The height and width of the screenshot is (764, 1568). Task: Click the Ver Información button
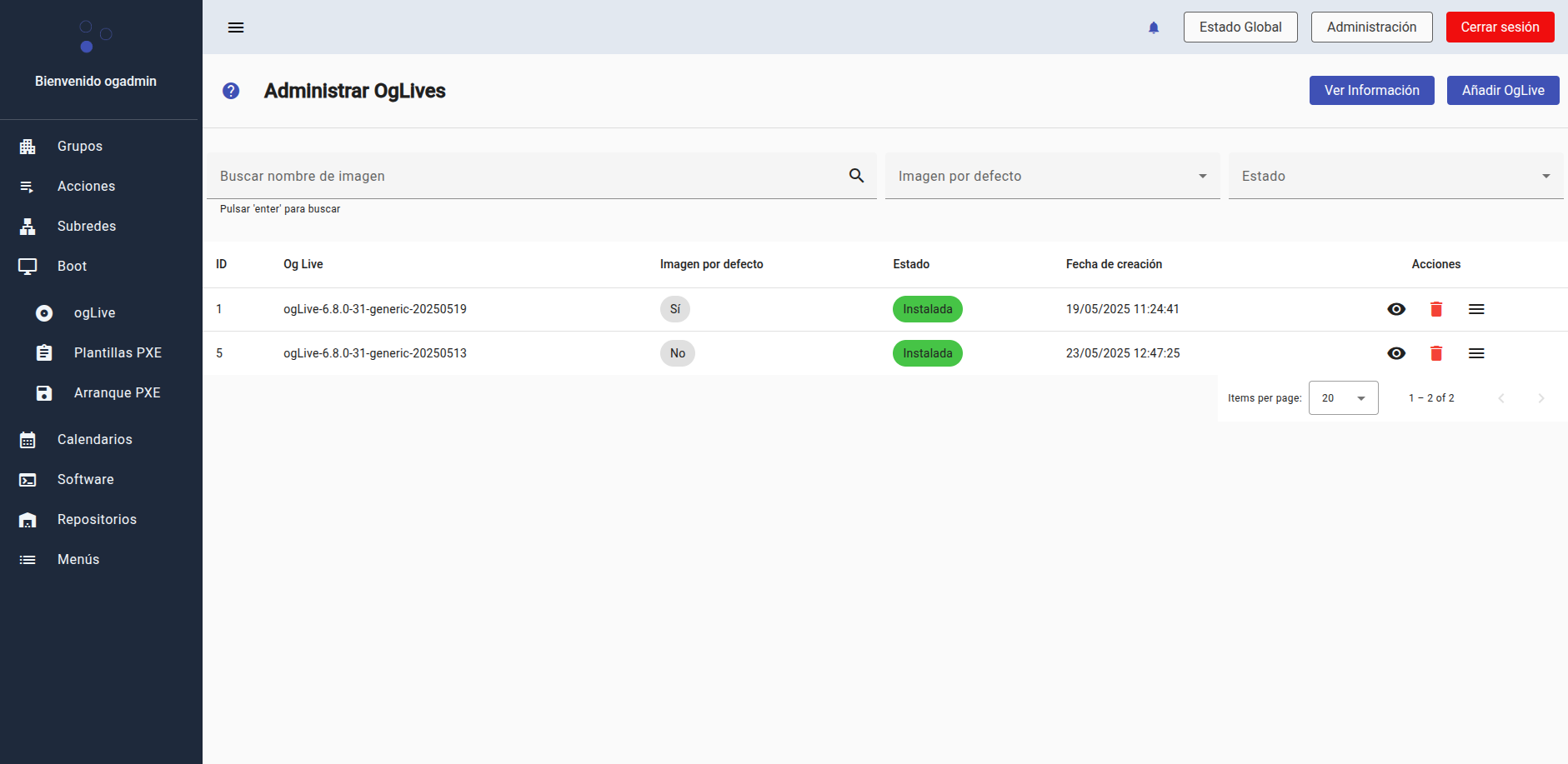click(x=1371, y=91)
